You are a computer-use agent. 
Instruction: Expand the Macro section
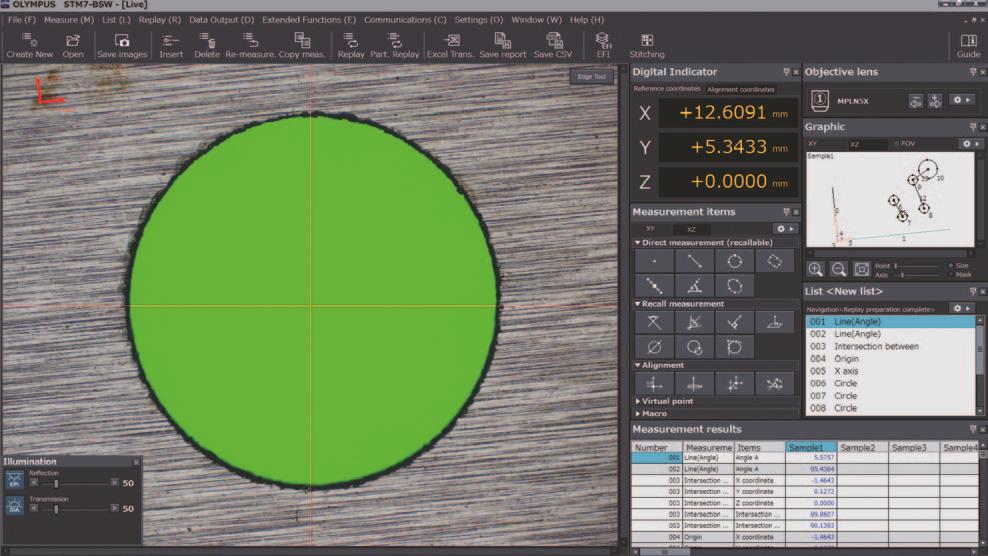638,413
